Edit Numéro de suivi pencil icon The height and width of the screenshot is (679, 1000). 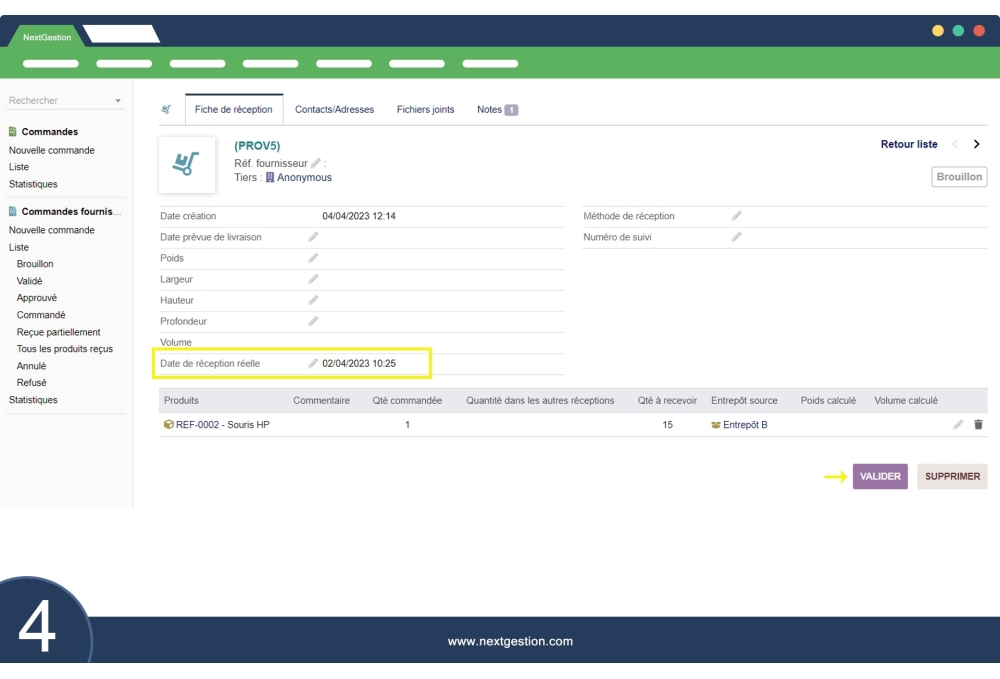point(737,237)
